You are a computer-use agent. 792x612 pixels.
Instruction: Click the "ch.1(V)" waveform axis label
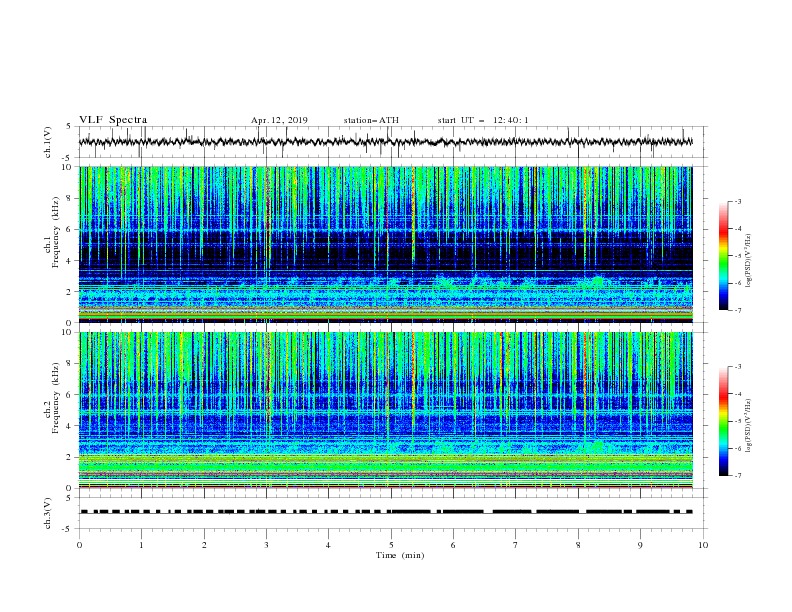pos(48,142)
